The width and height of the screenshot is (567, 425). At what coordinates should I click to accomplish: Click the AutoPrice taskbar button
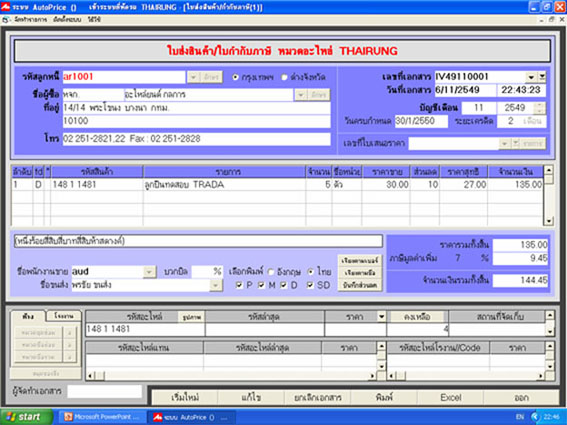(x=192, y=417)
